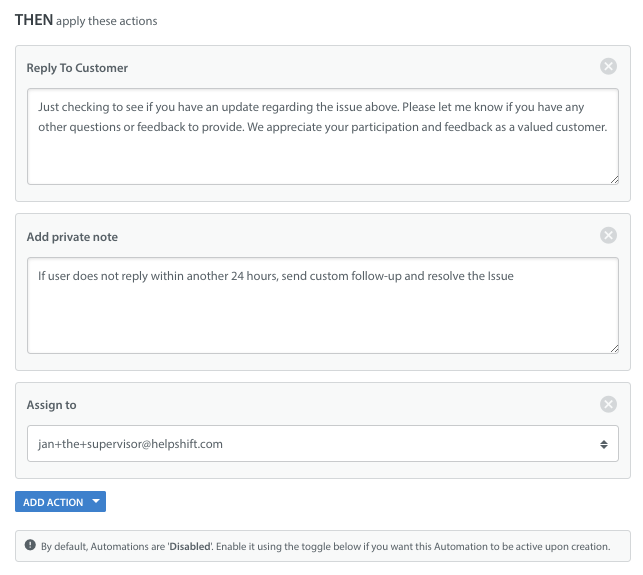Expand the ADD ACTION caret arrow
Screen dimensions: 643x575
click(95, 502)
